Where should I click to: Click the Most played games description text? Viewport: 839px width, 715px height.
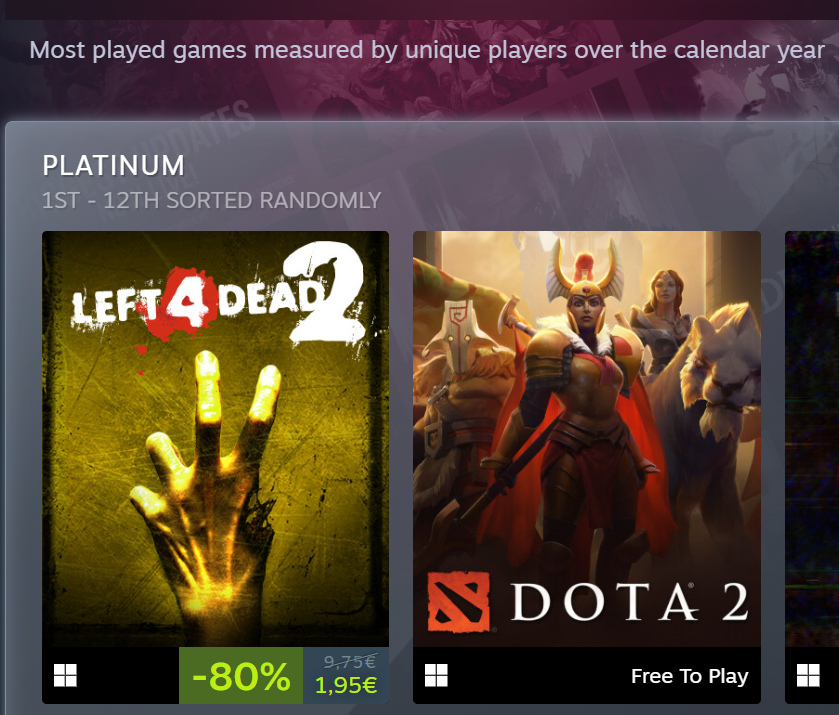pyautogui.click(x=427, y=50)
